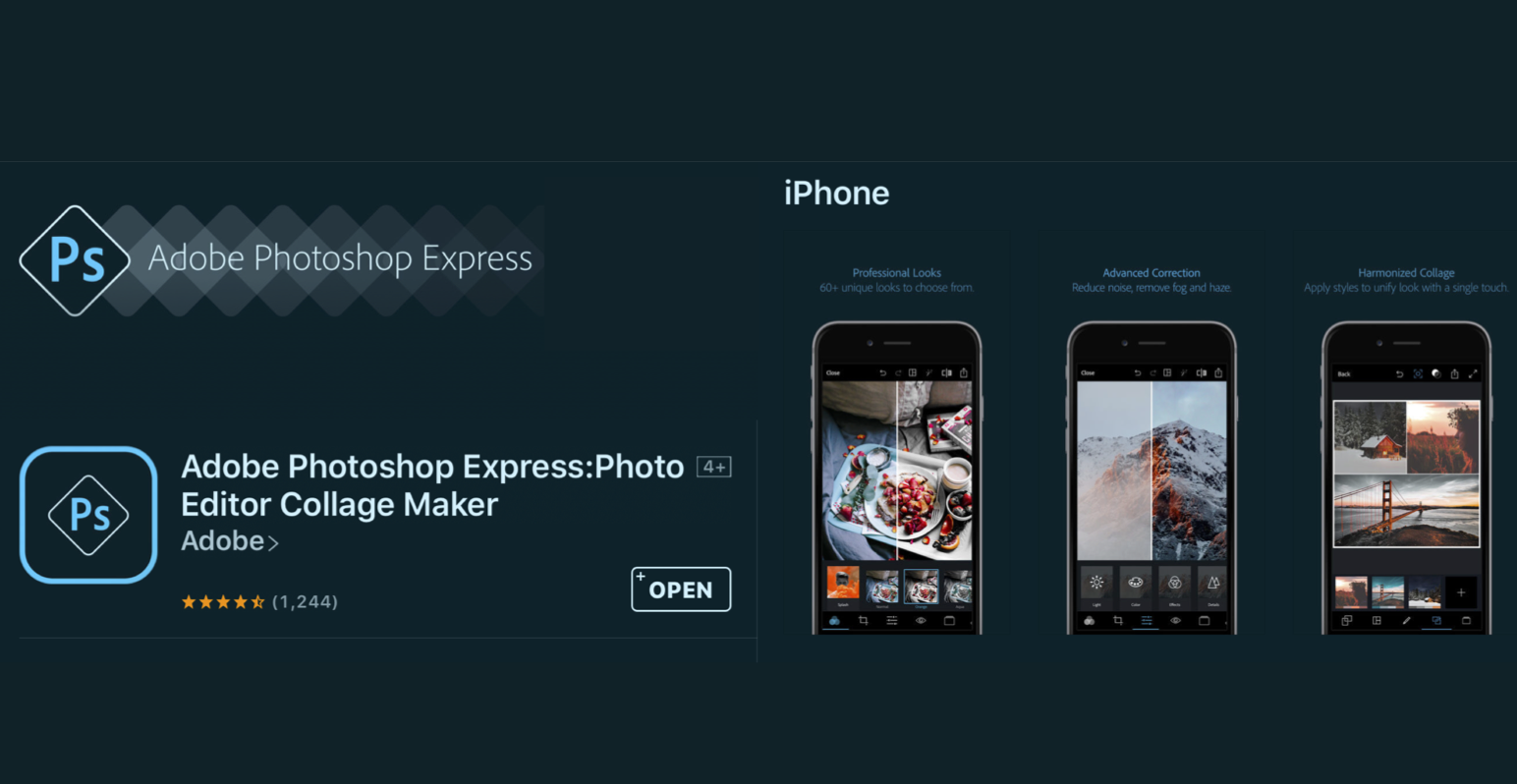Select the Harmonized Collage screenshot thumbnail

coord(1406,452)
